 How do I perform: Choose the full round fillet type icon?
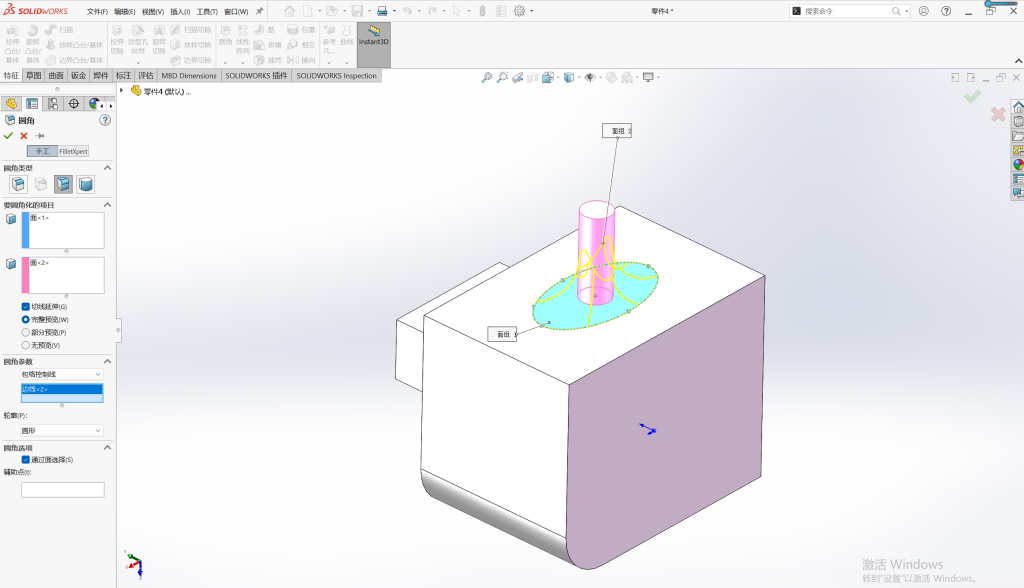click(86, 184)
